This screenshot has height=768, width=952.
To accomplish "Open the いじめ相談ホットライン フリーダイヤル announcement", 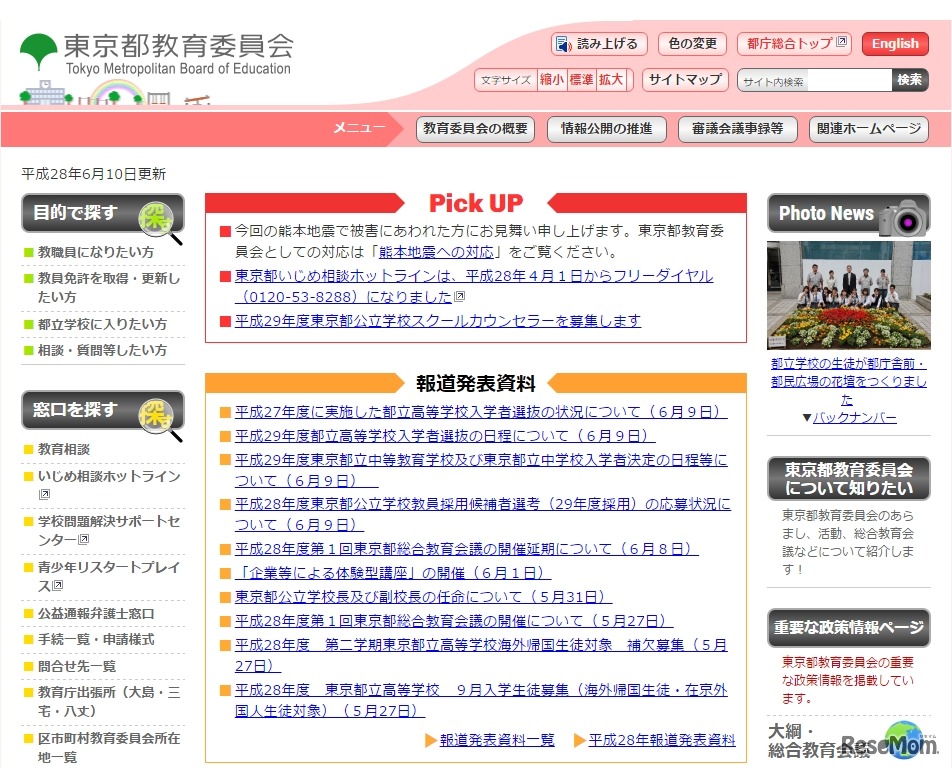I will [474, 286].
